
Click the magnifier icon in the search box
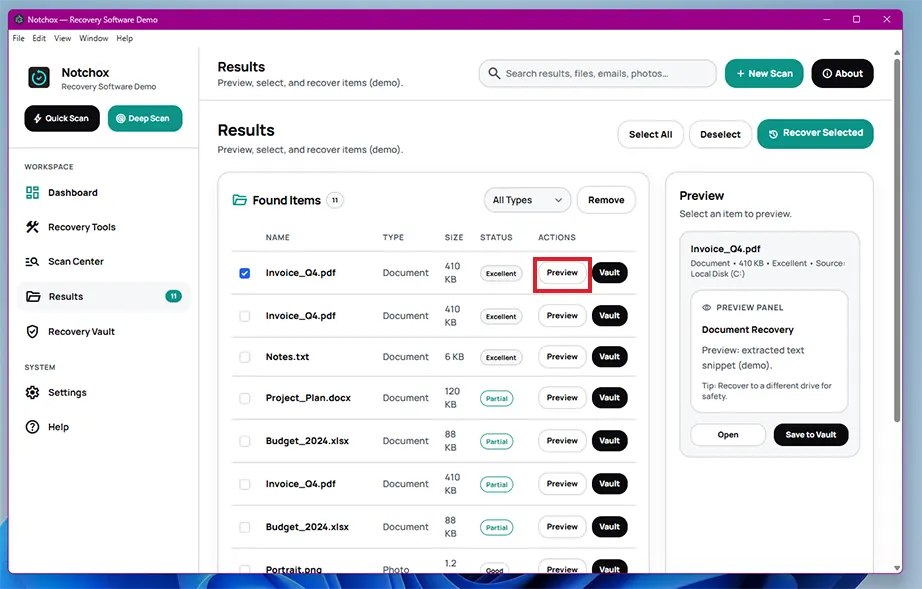coord(494,73)
